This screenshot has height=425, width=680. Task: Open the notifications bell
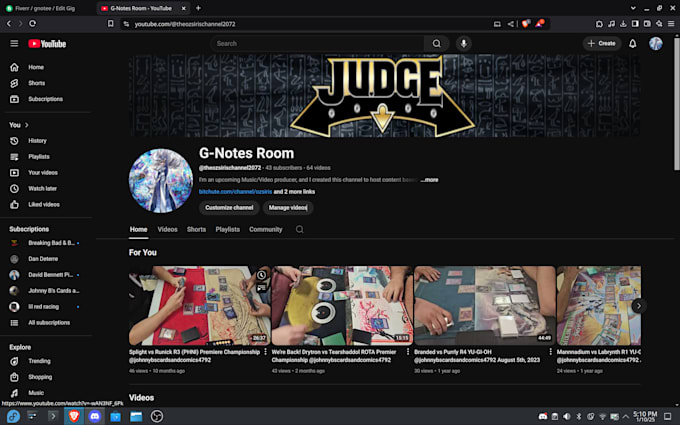pyautogui.click(x=633, y=43)
